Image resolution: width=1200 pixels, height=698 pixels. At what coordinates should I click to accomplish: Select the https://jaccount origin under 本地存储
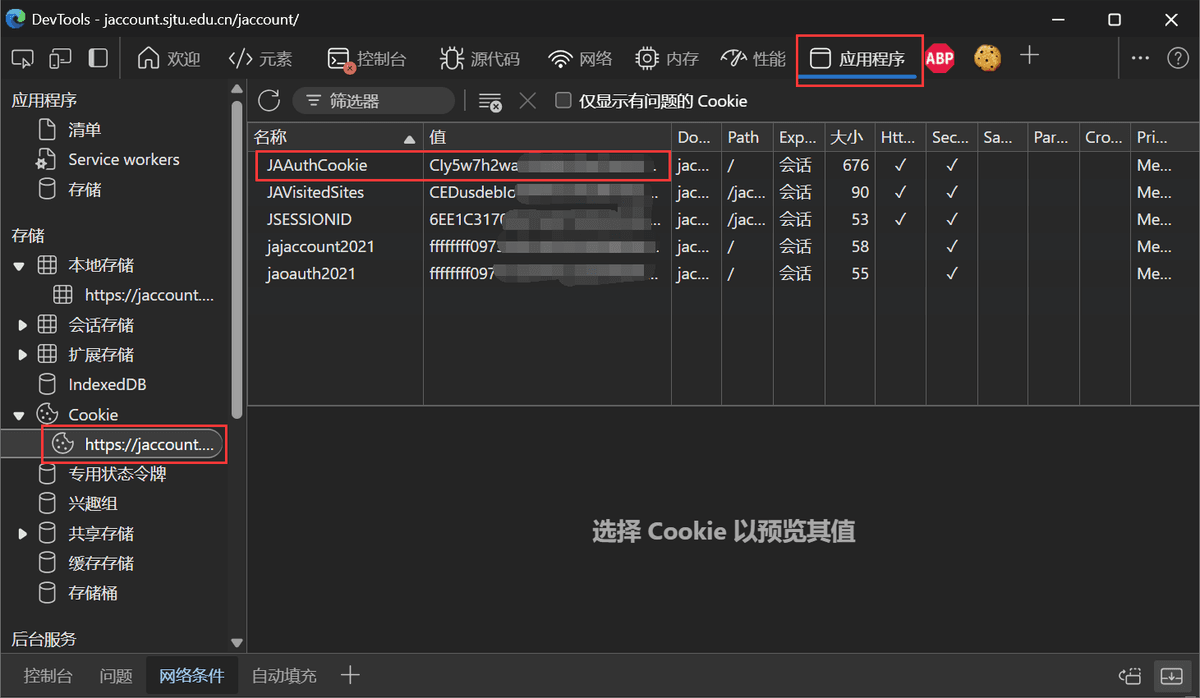149,295
